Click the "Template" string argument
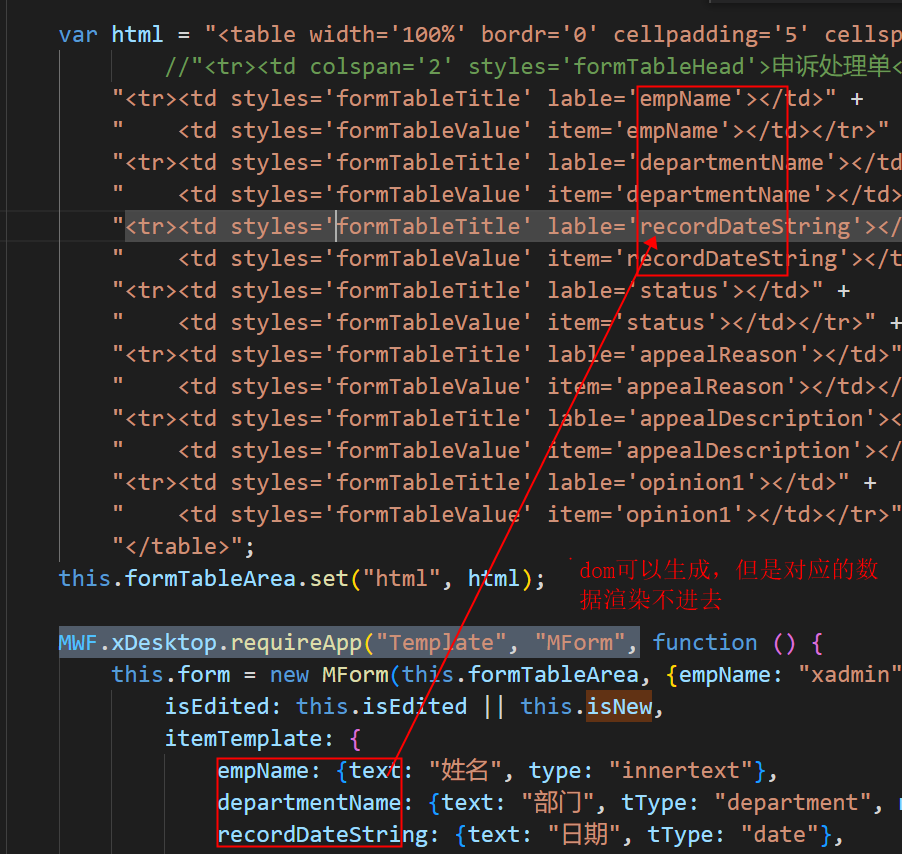The width and height of the screenshot is (902, 854). (x=441, y=642)
